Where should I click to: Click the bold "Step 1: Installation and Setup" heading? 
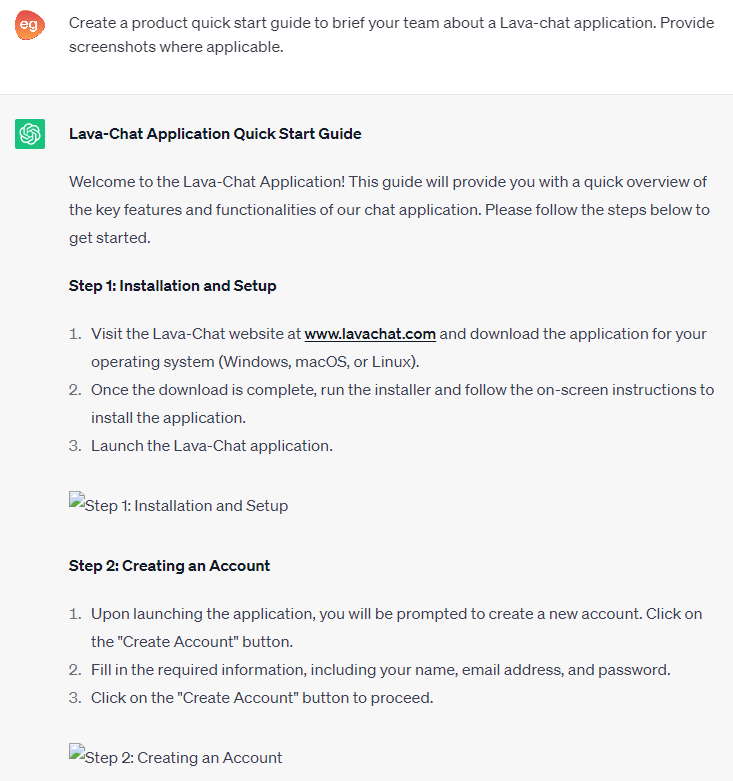(x=172, y=286)
